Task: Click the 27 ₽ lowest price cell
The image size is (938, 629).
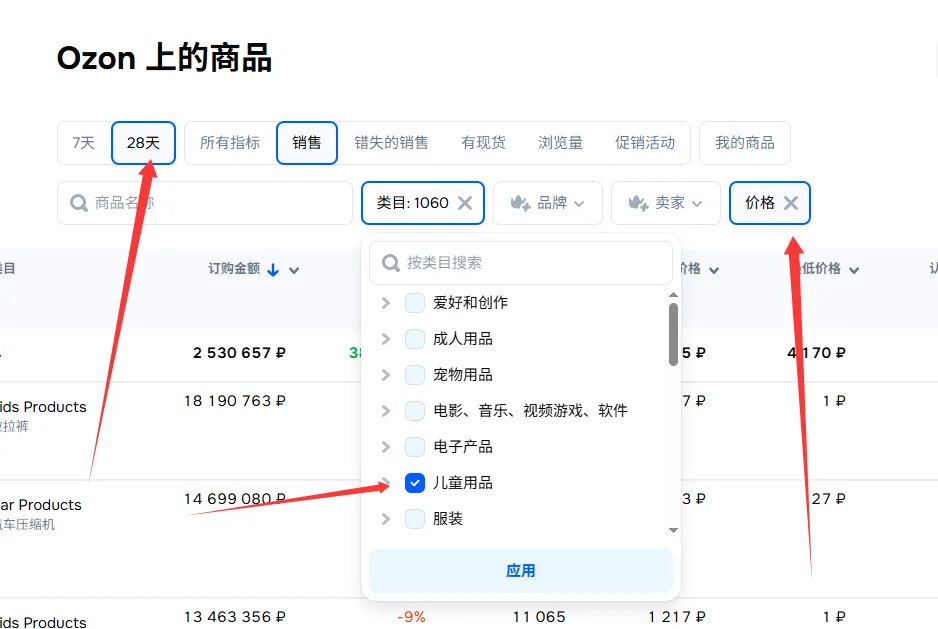Action: pos(829,499)
